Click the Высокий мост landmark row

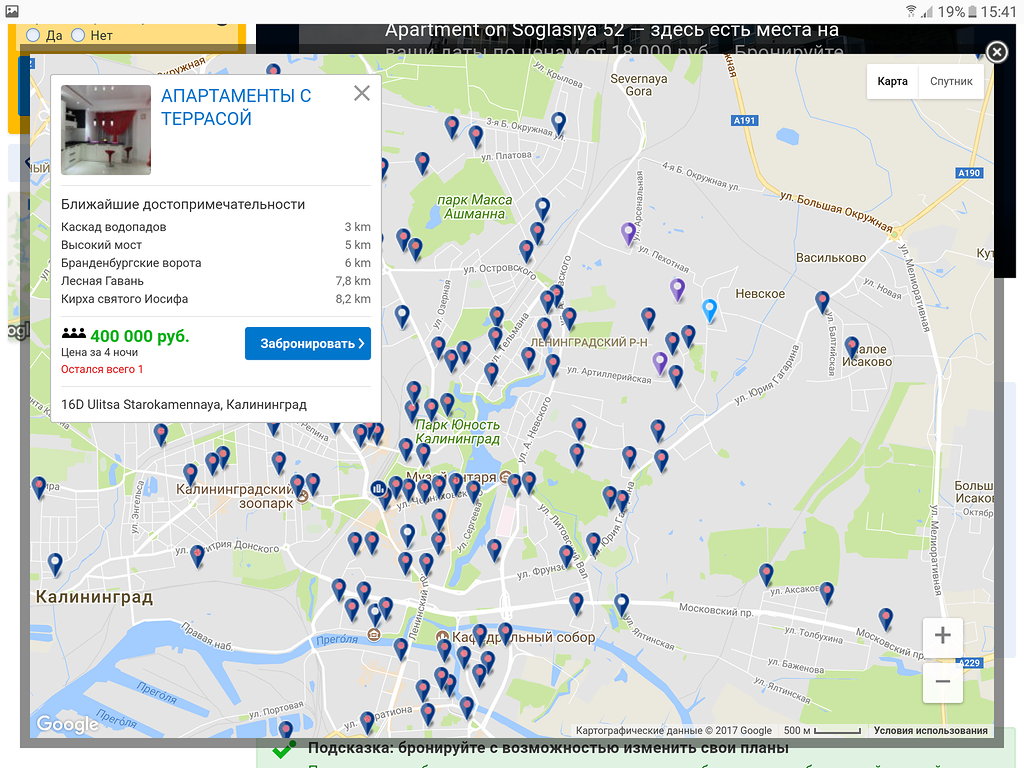(x=216, y=245)
